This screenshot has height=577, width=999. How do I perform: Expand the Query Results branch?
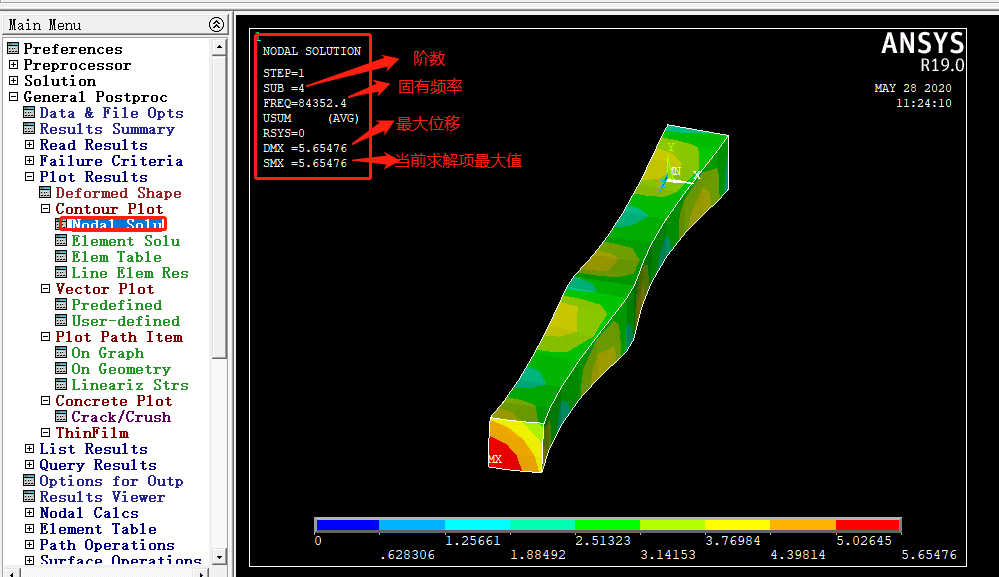[29, 464]
